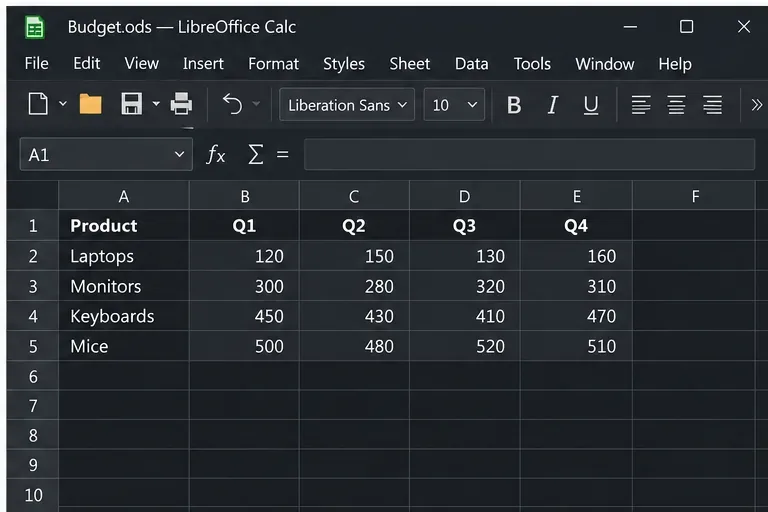The height and width of the screenshot is (512, 768).
Task: Save the document with the floppy icon
Action: point(132,104)
